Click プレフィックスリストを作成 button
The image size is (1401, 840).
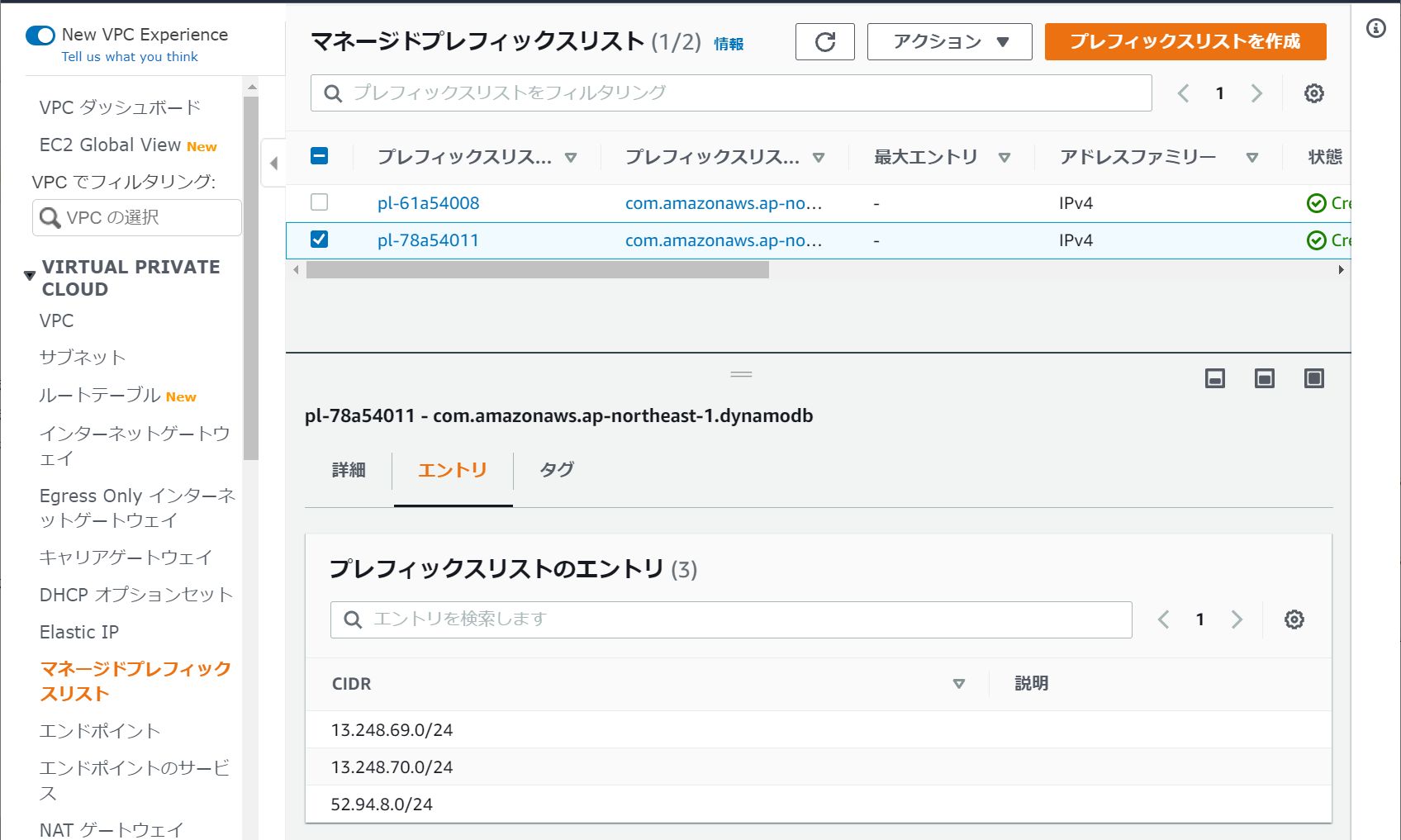1185,41
